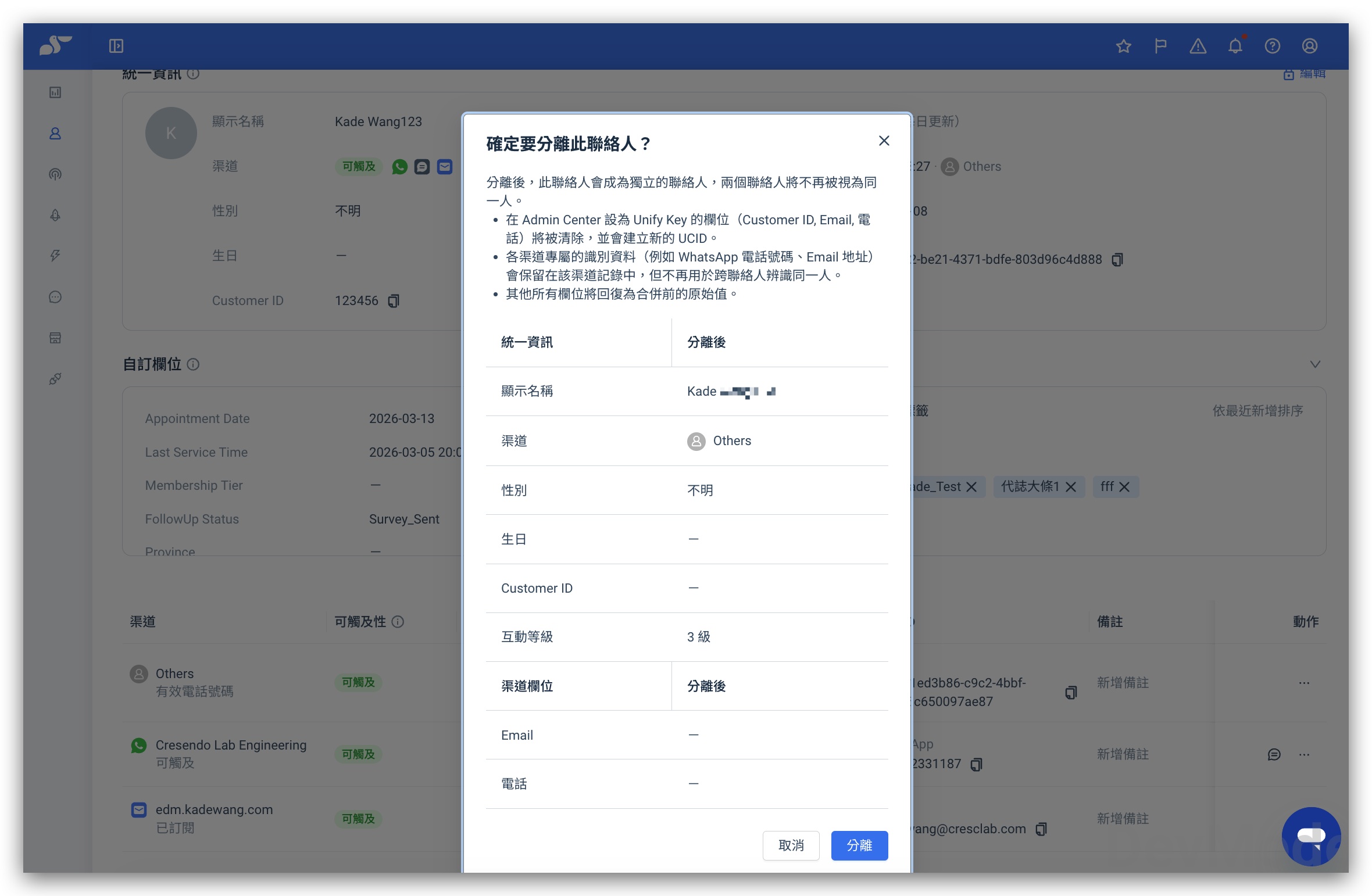The width and height of the screenshot is (1372, 896).
Task: Open the lightning bolt sidebar icon
Action: click(55, 256)
